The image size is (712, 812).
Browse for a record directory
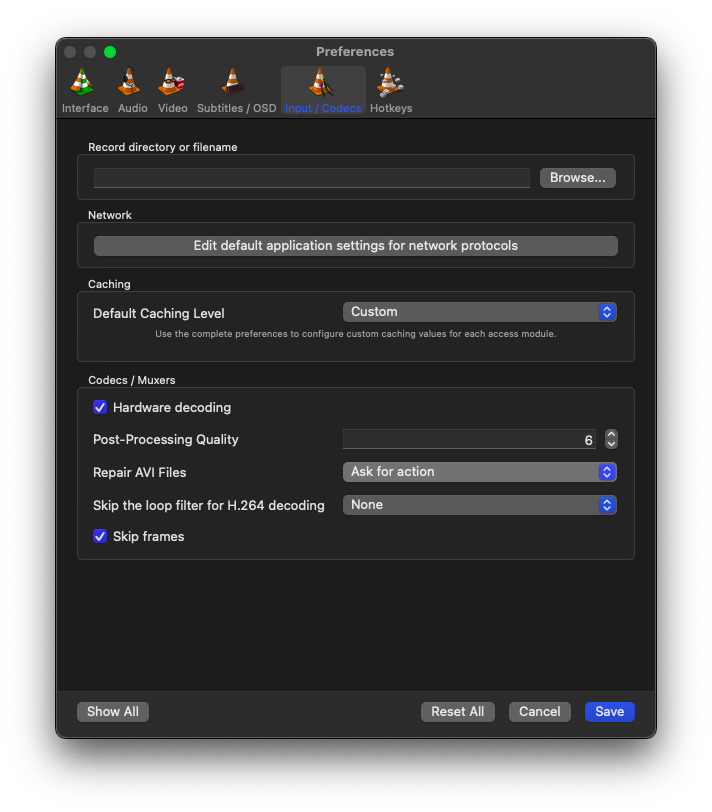[x=577, y=177]
